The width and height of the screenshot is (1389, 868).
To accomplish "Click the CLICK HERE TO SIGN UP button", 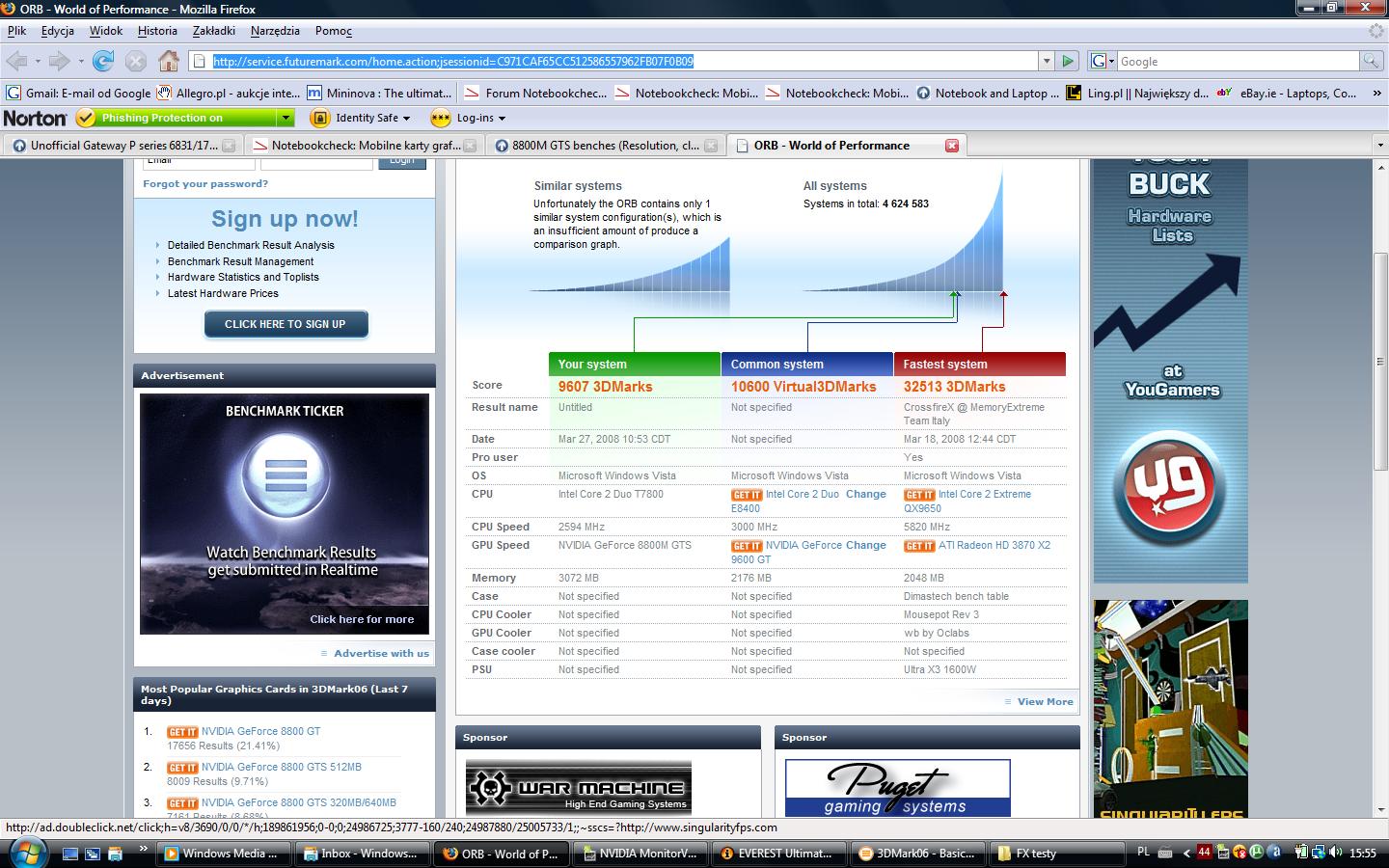I will [x=286, y=324].
